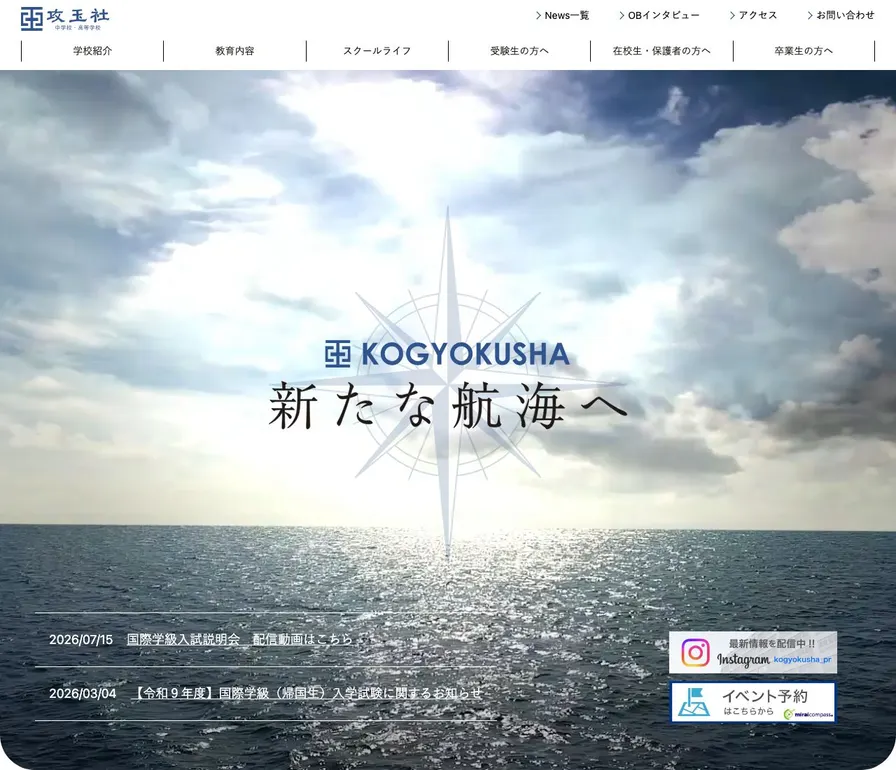
Task: Open the スクールライフ menu
Action: pyautogui.click(x=377, y=51)
